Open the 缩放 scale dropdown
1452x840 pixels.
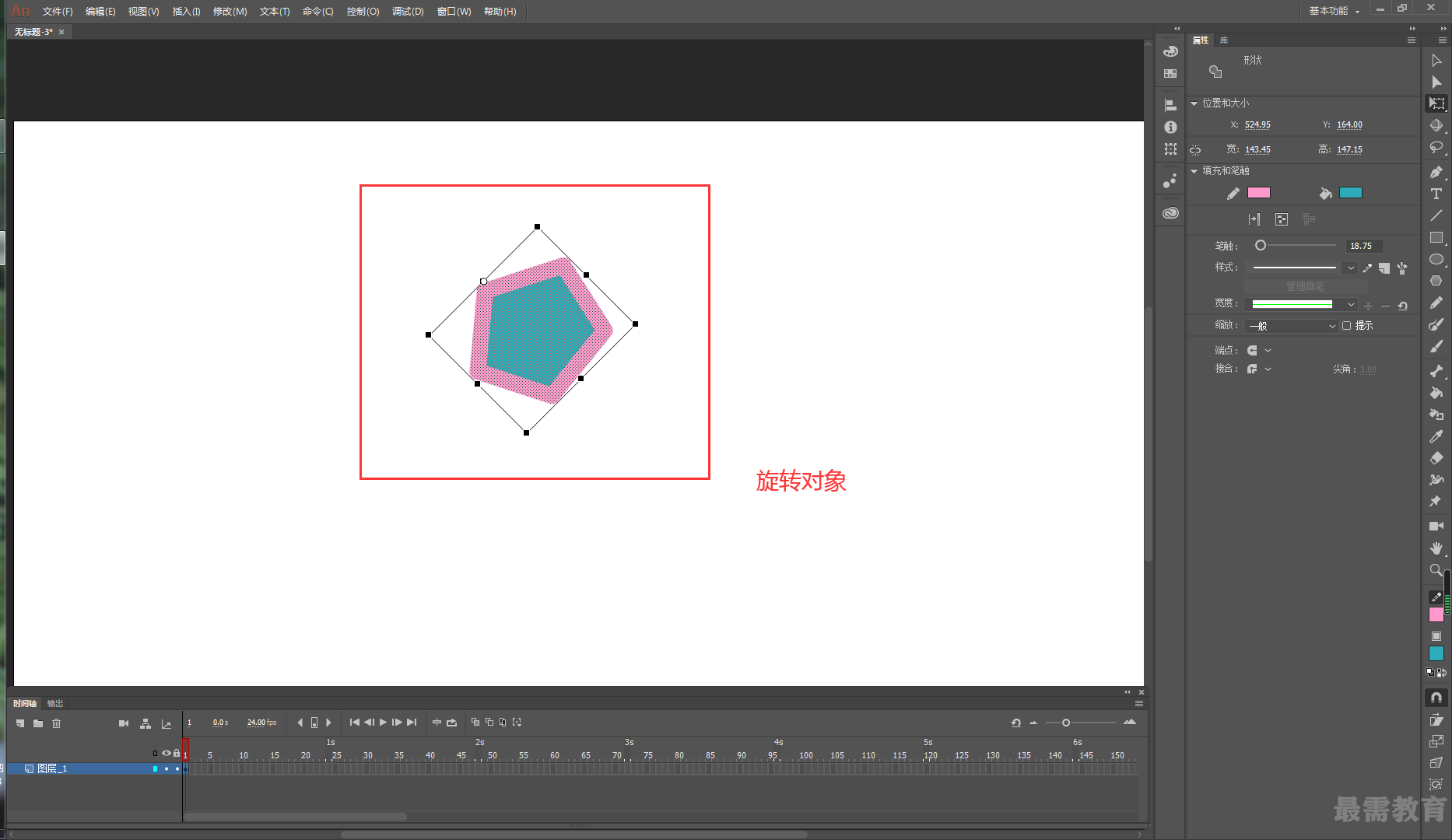tap(1292, 326)
